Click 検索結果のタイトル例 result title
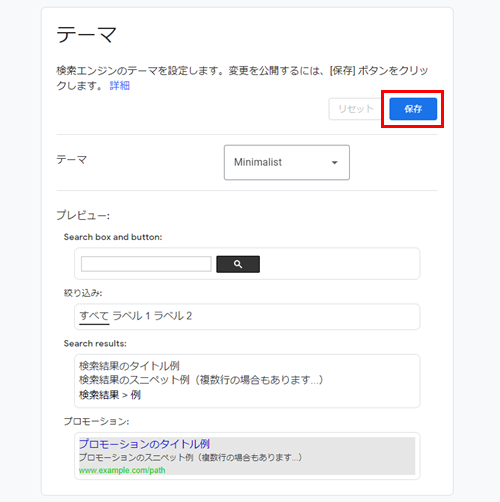This screenshot has width=500, height=502. tap(129, 366)
